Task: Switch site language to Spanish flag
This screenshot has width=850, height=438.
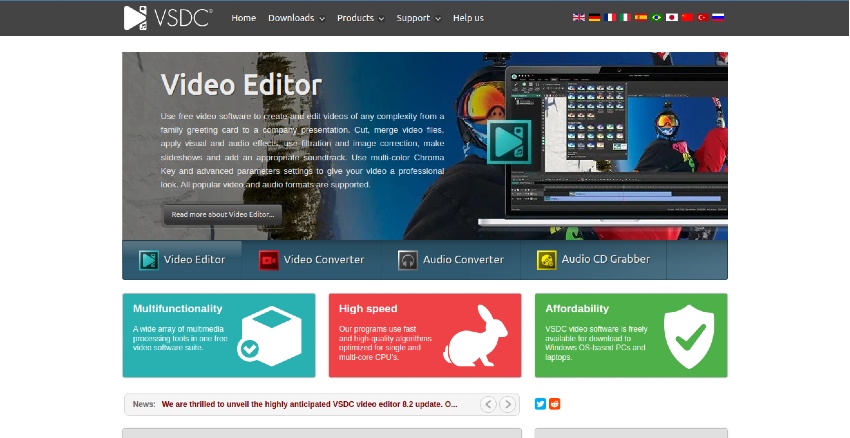Action: click(641, 17)
